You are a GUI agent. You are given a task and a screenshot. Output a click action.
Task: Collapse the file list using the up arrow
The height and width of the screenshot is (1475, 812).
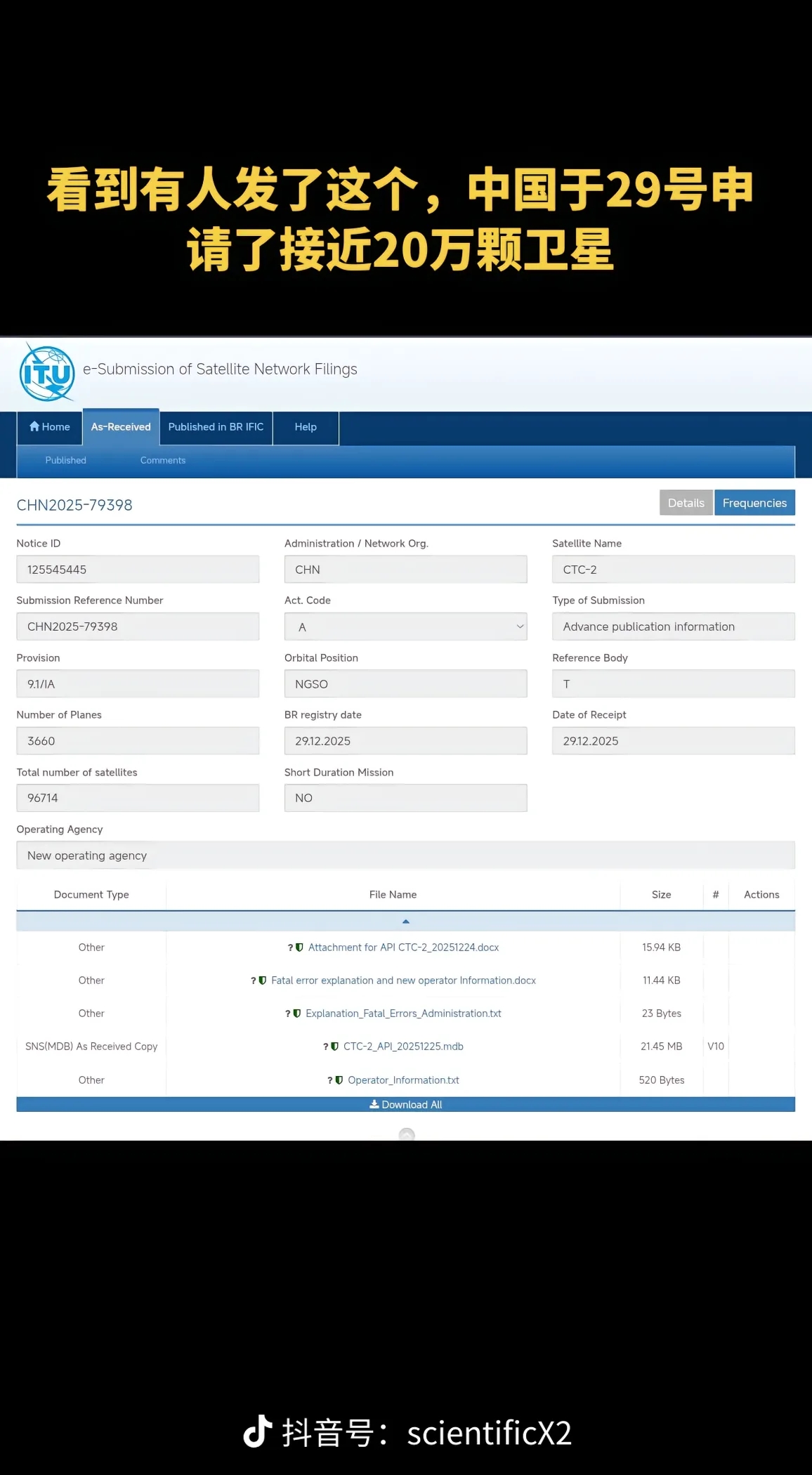coord(405,921)
